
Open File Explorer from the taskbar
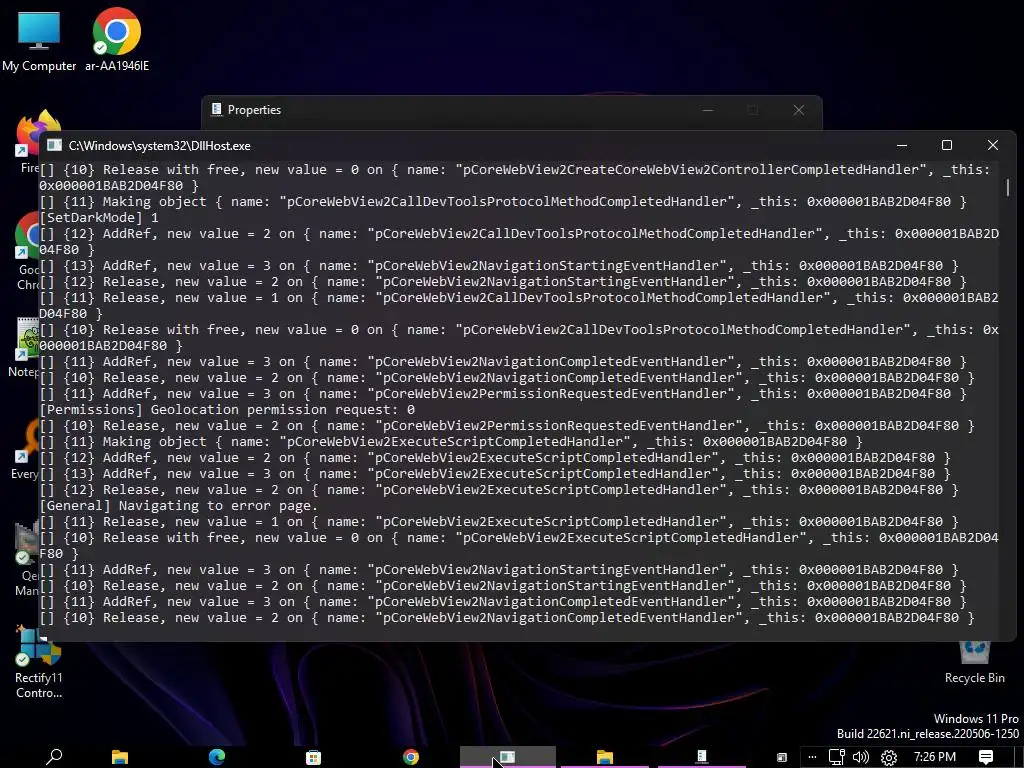click(x=120, y=757)
